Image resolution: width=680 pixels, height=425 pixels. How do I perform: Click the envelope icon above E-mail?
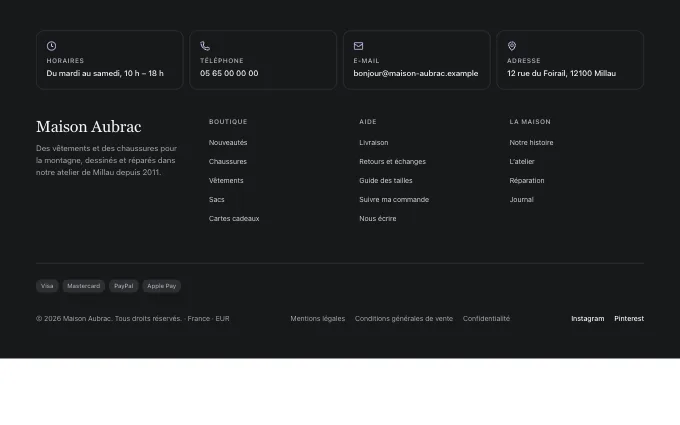[x=358, y=46]
